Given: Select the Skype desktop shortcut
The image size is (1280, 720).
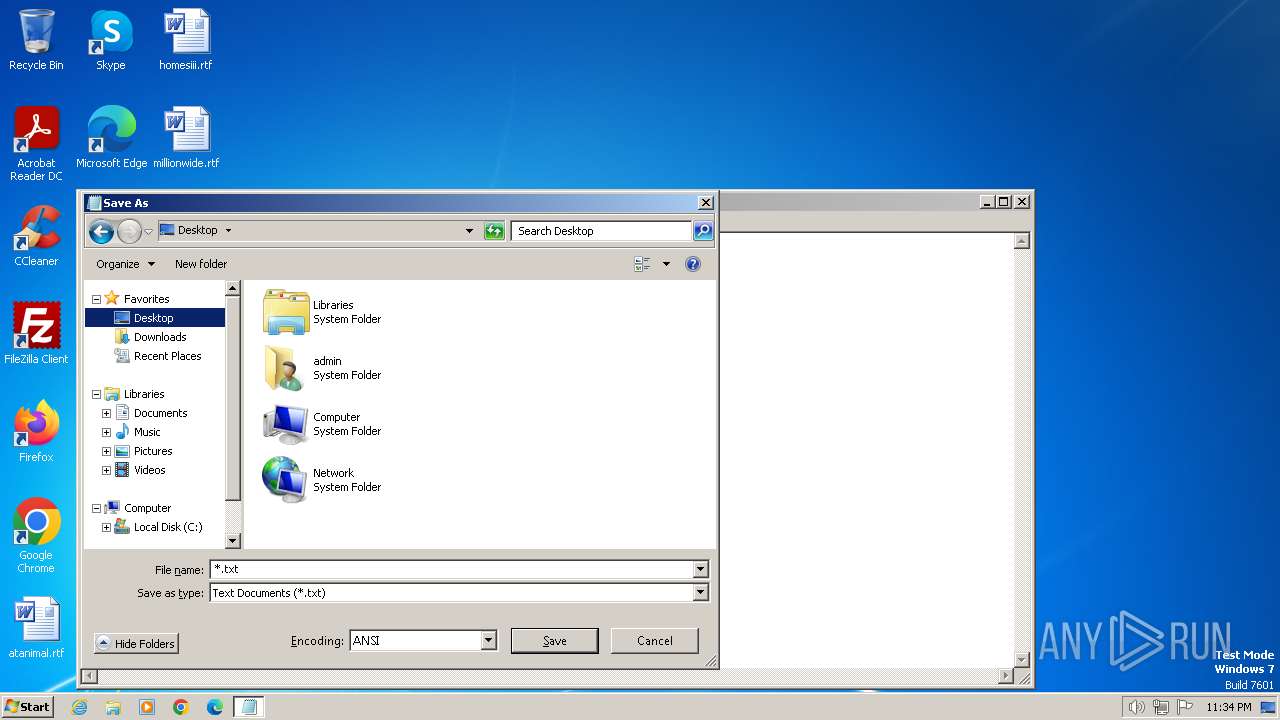Looking at the screenshot, I should (111, 40).
